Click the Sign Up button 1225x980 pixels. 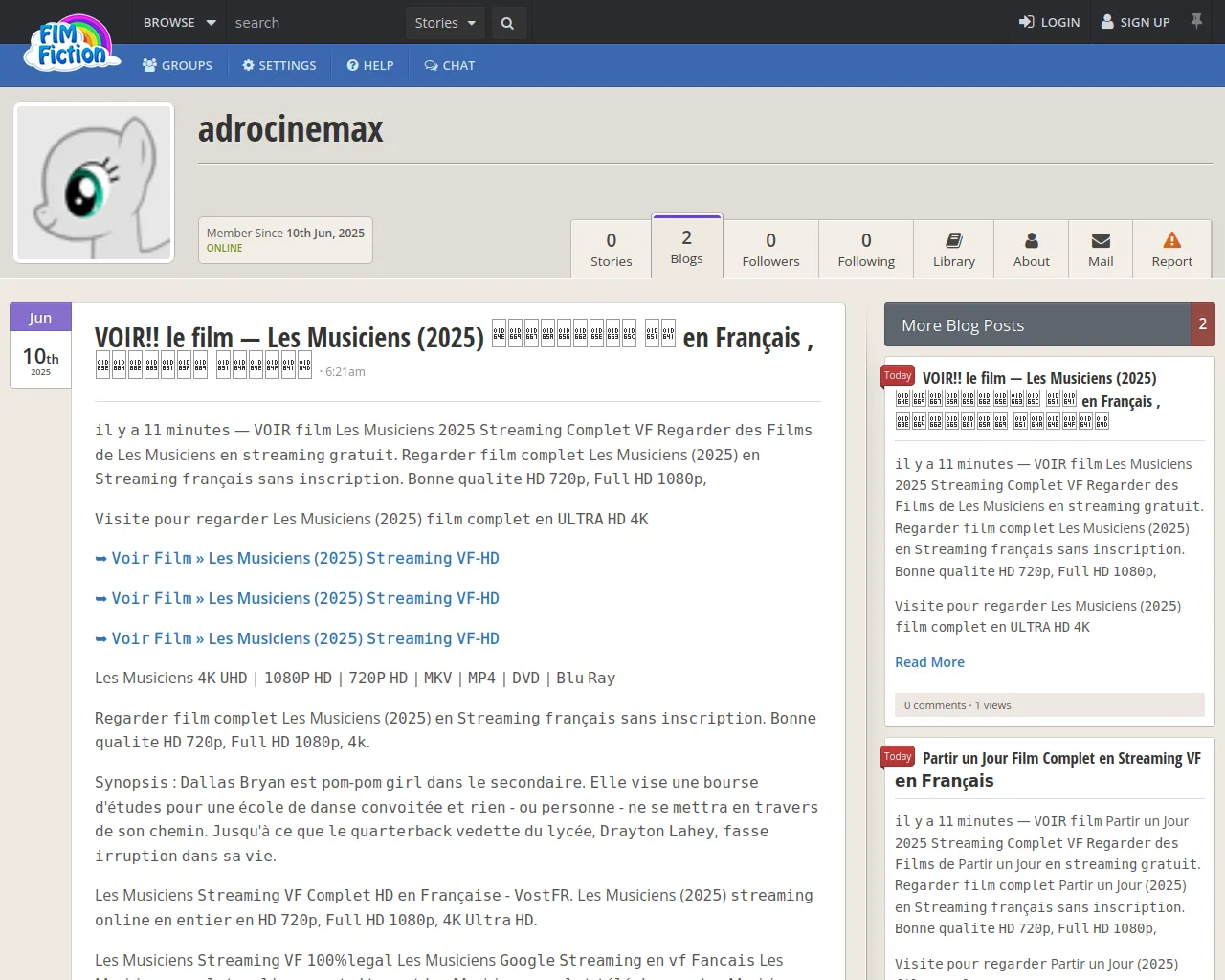click(x=1135, y=22)
